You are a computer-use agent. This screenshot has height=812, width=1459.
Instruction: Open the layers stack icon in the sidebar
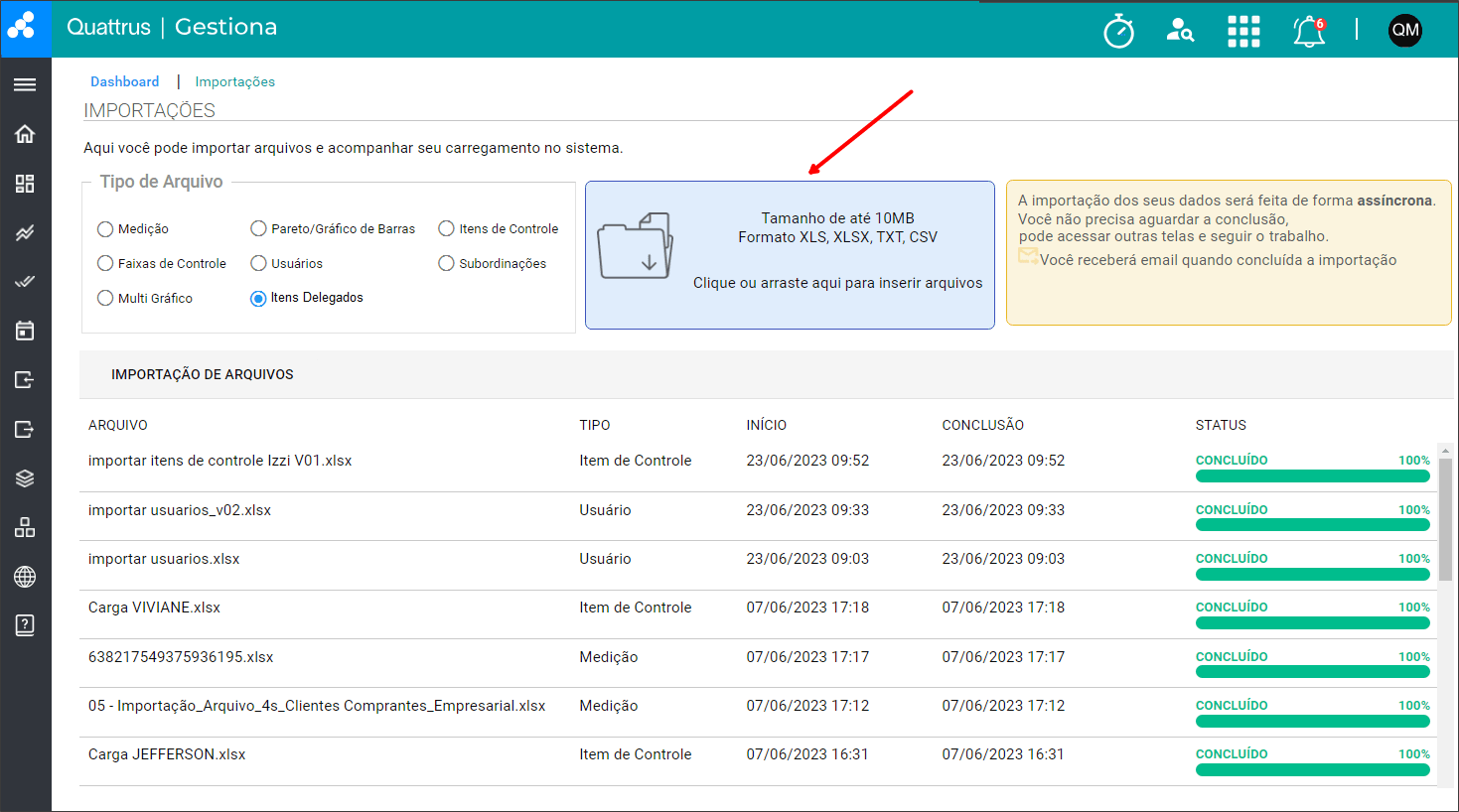click(x=25, y=478)
